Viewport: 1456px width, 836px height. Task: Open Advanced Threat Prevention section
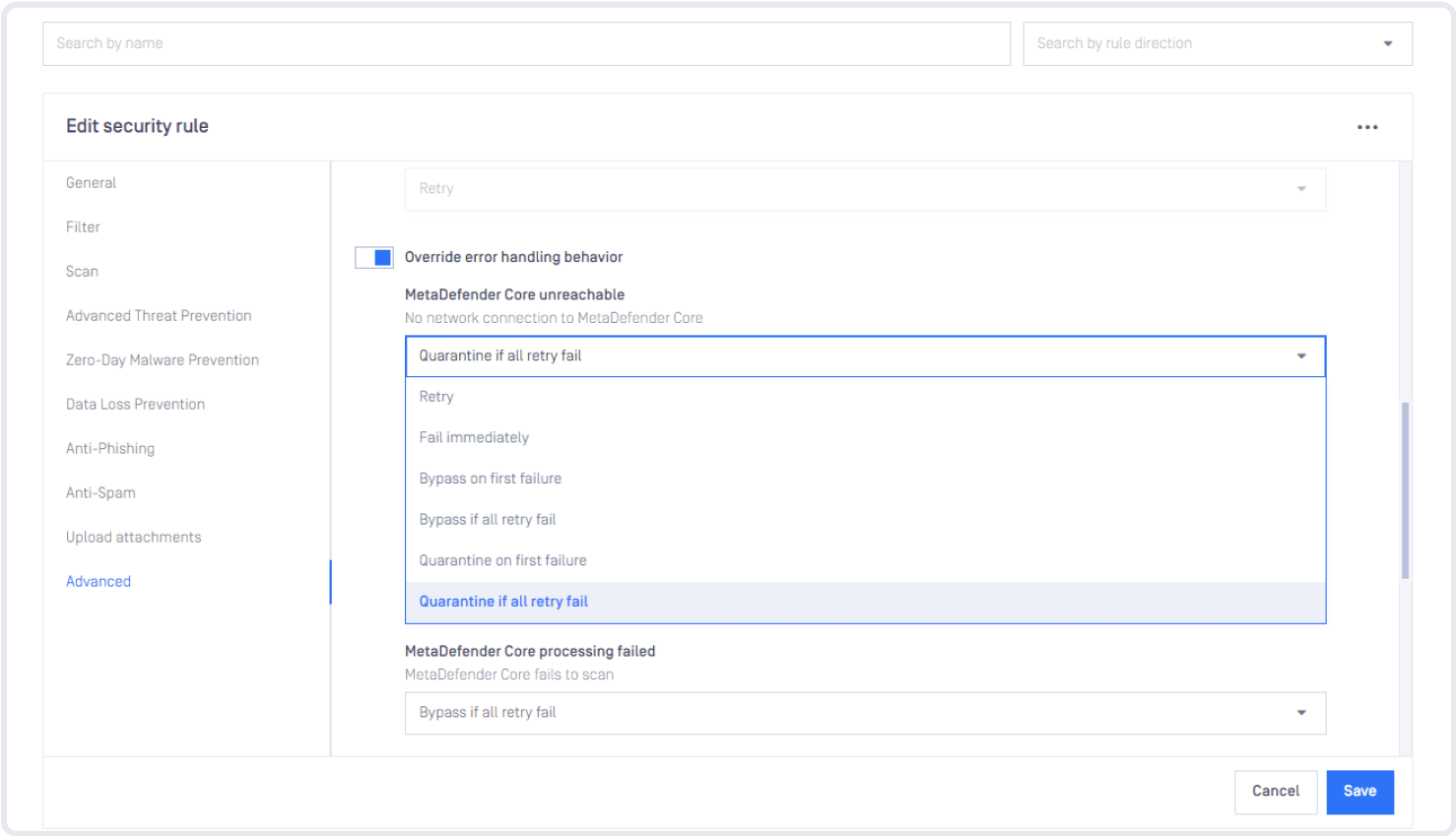(159, 316)
